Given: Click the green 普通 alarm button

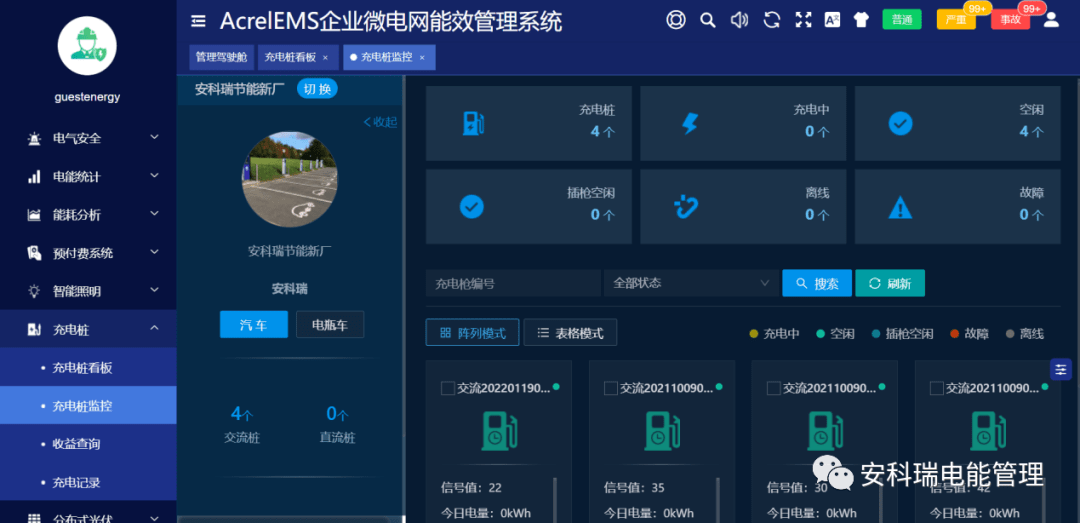Looking at the screenshot, I should coord(902,20).
